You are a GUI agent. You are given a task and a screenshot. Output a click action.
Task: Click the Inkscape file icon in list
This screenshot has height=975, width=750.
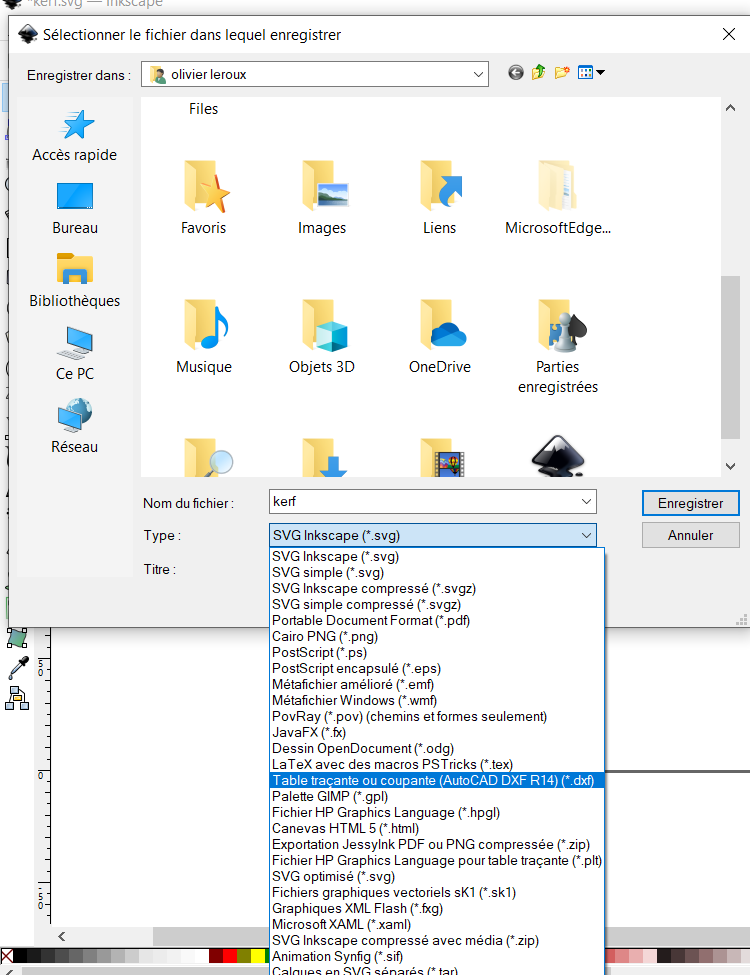(x=558, y=456)
